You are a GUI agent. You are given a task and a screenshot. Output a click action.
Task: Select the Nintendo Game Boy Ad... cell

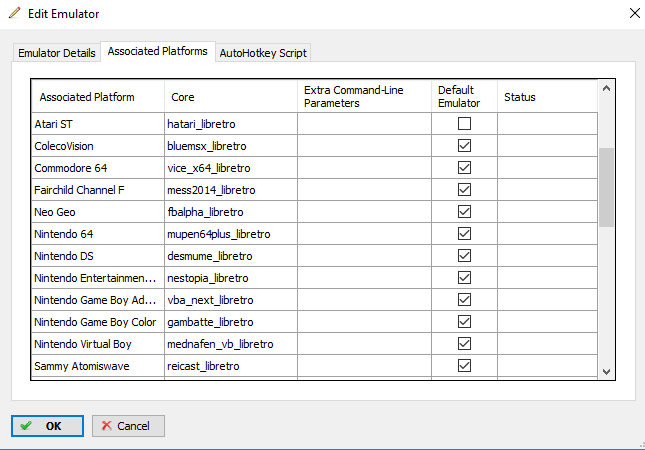click(98, 300)
